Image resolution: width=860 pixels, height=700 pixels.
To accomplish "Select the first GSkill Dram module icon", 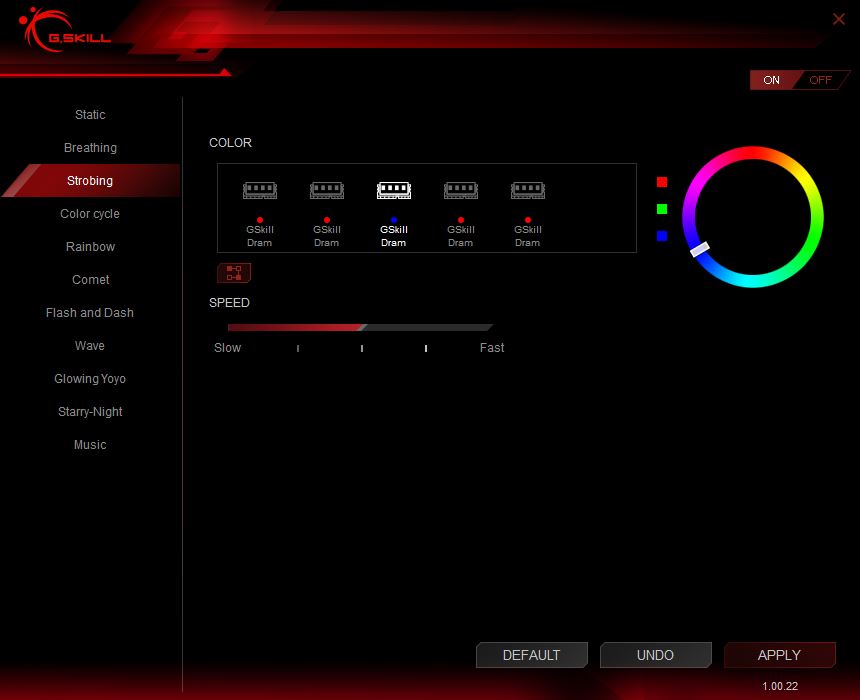I will tap(260, 190).
